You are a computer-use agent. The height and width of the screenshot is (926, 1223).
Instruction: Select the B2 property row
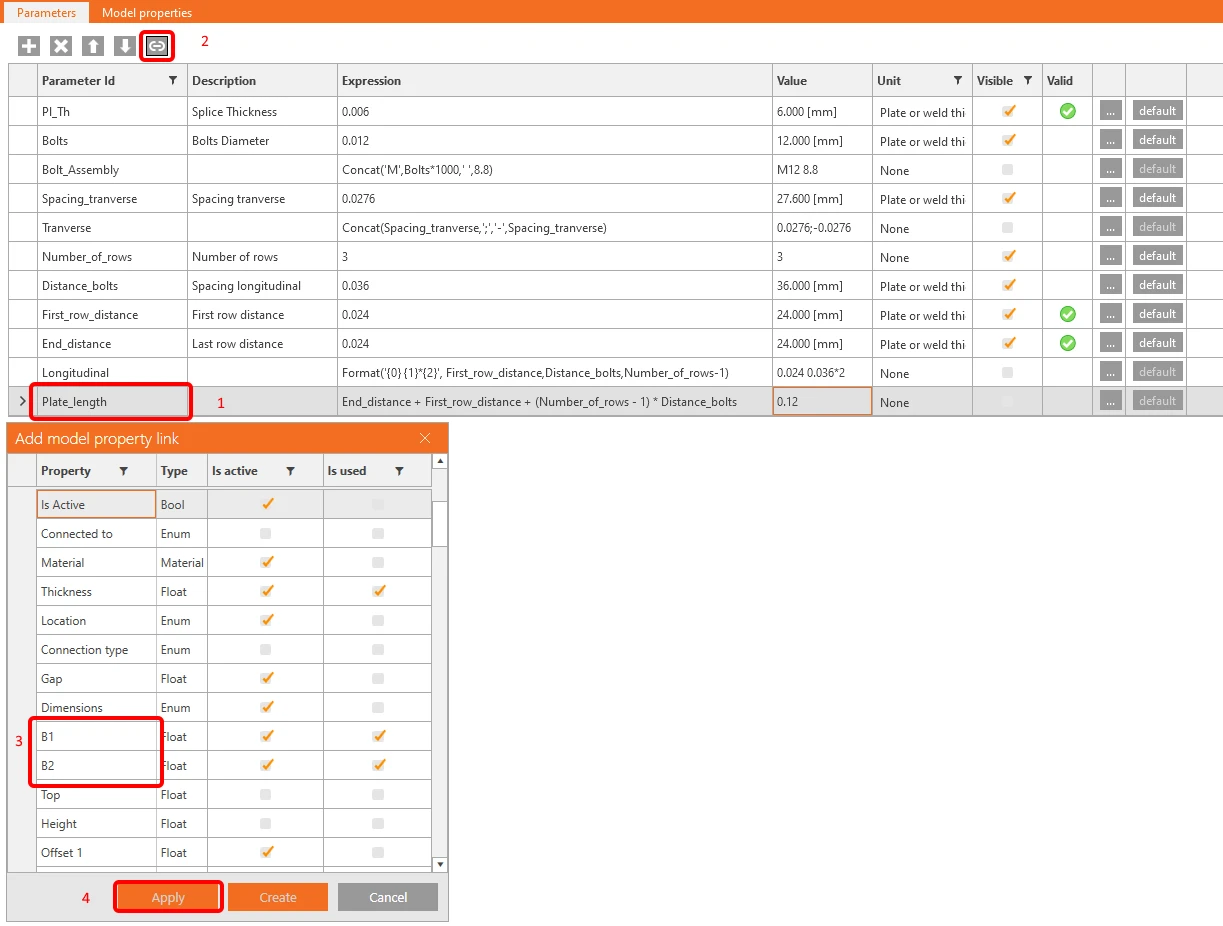coord(97,766)
